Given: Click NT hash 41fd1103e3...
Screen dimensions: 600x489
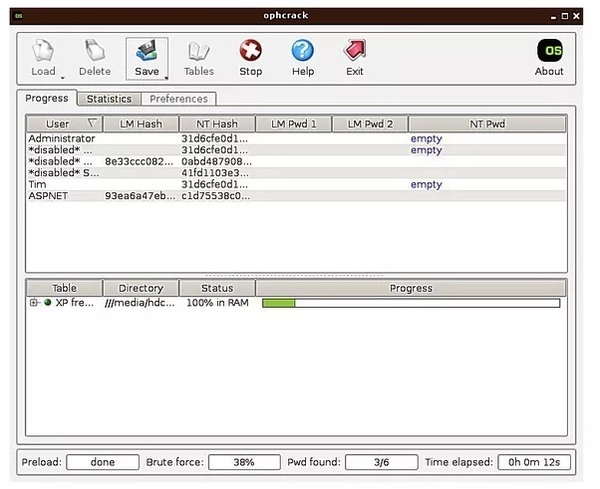Looking at the screenshot, I should pyautogui.click(x=215, y=173).
